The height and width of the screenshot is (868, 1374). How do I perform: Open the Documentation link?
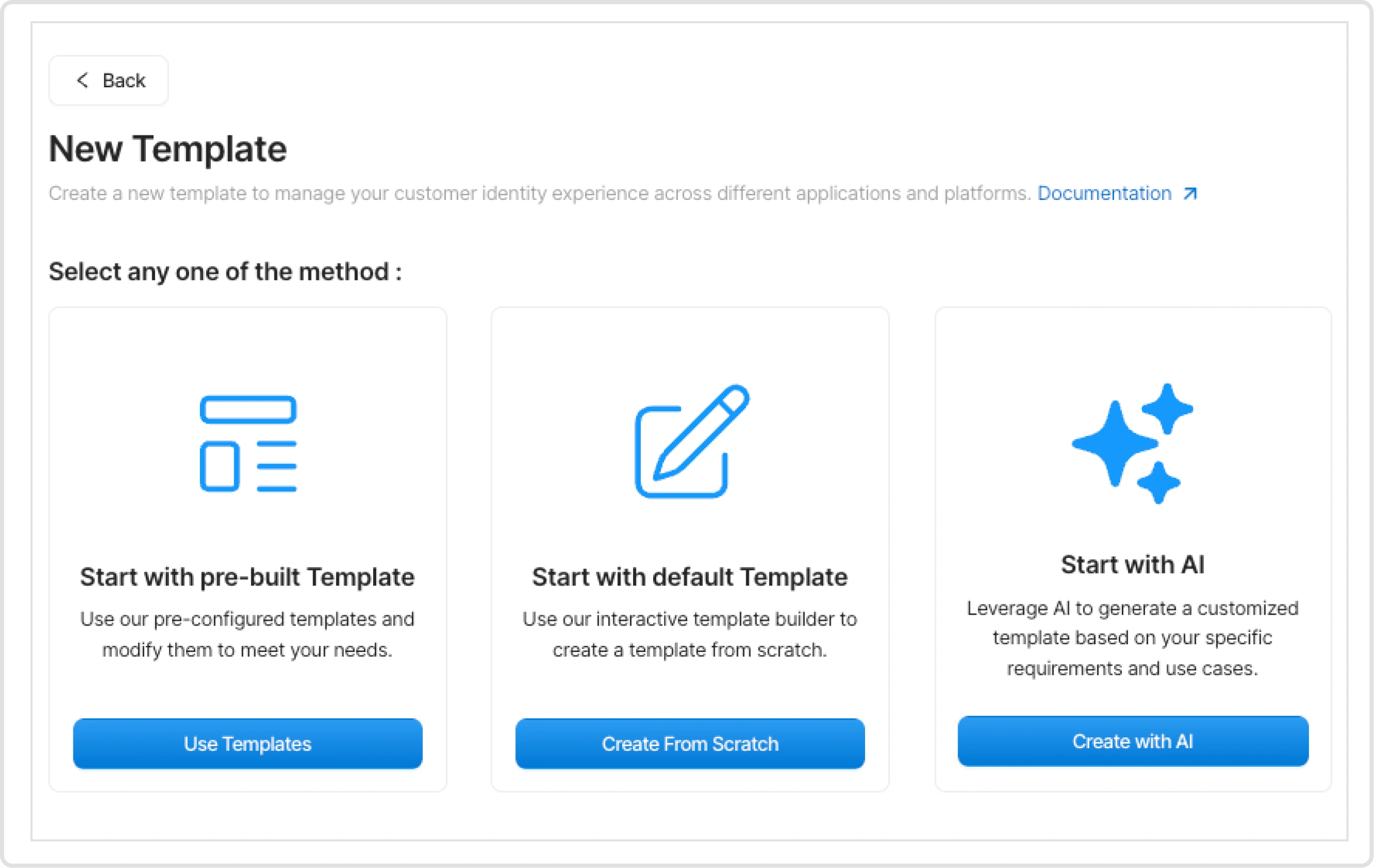(1104, 193)
